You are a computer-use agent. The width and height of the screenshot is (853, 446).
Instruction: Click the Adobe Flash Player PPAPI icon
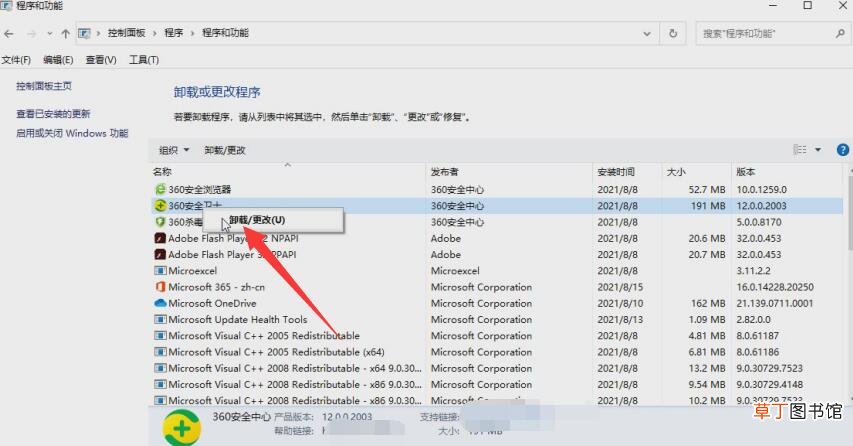(160, 254)
